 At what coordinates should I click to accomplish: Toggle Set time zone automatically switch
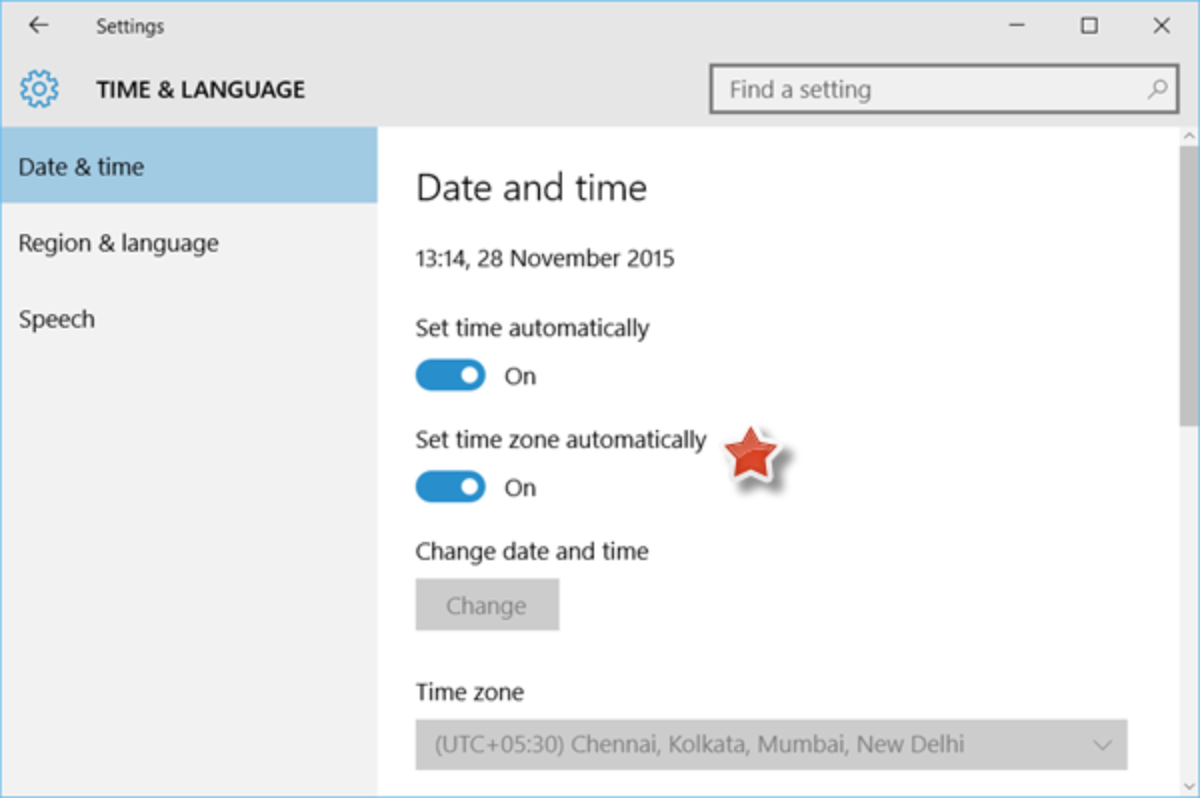tap(450, 488)
